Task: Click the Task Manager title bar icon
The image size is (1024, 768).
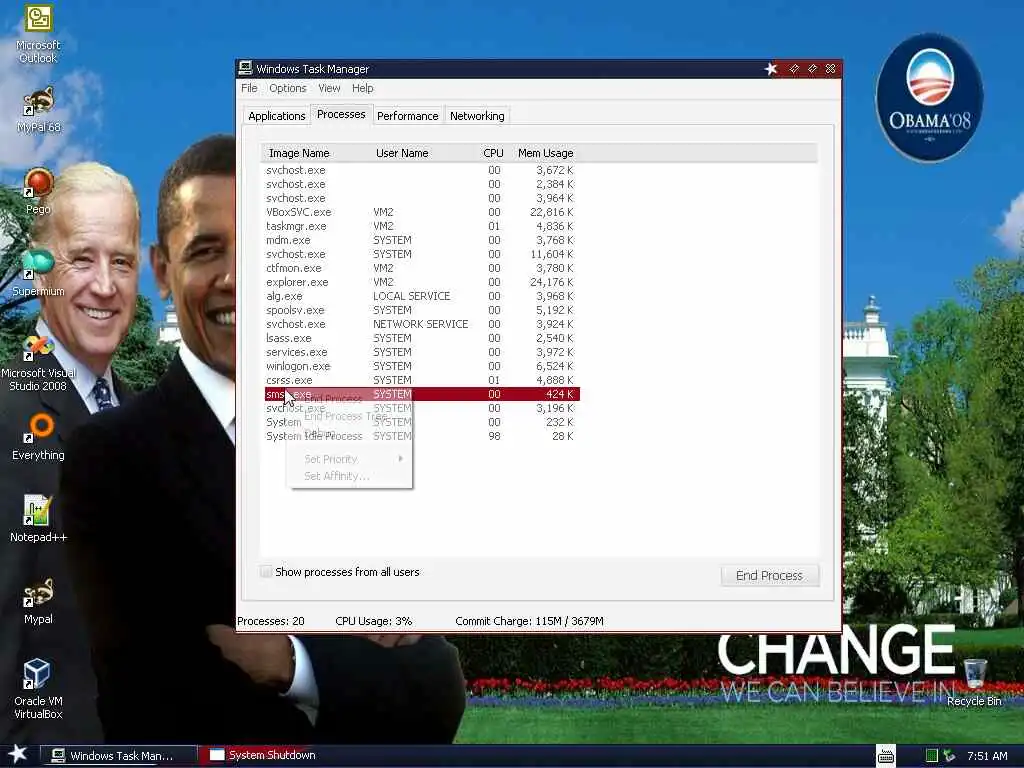Action: 246,68
